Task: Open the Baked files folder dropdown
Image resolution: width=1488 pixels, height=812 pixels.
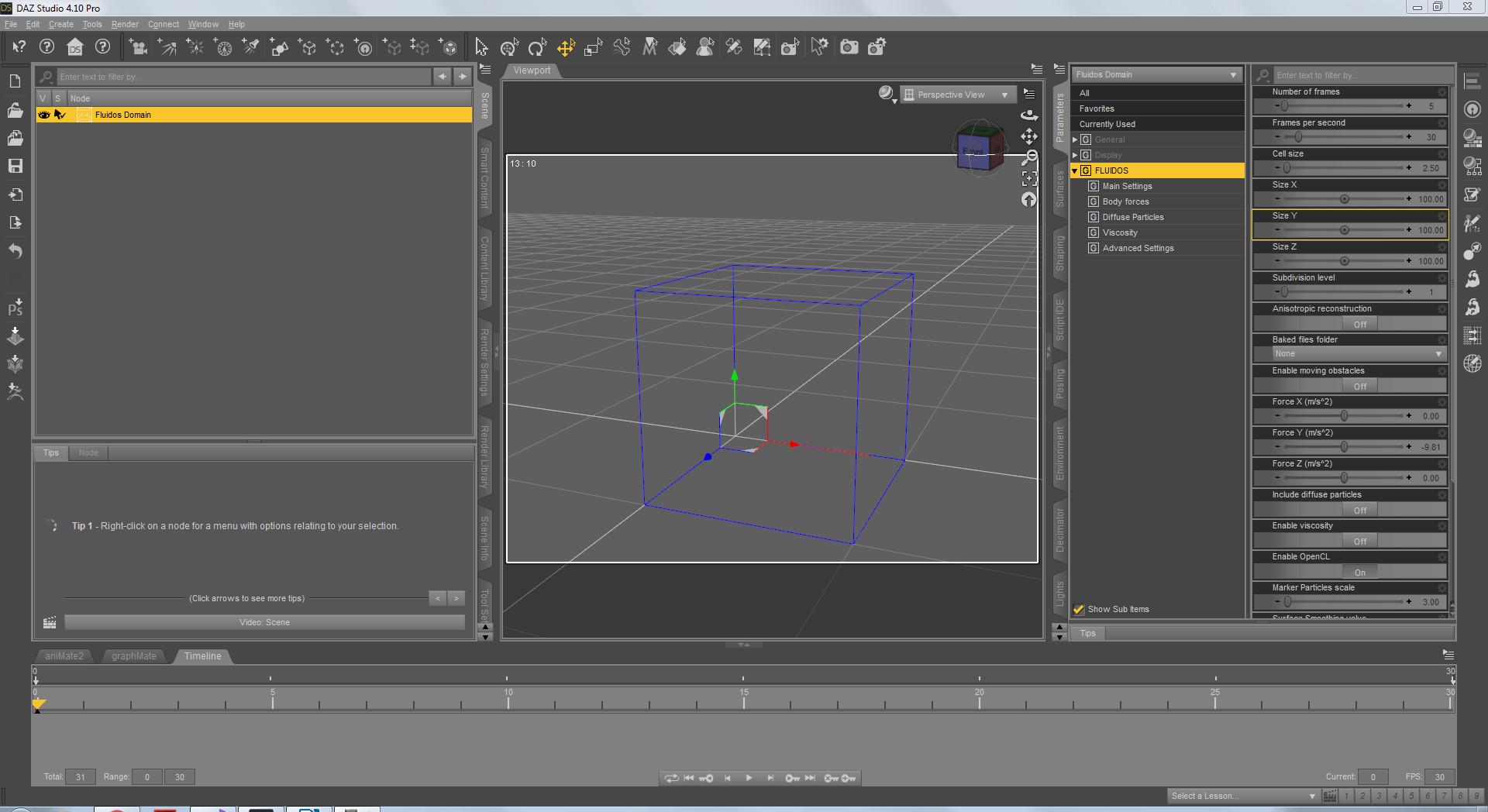Action: click(x=1357, y=353)
